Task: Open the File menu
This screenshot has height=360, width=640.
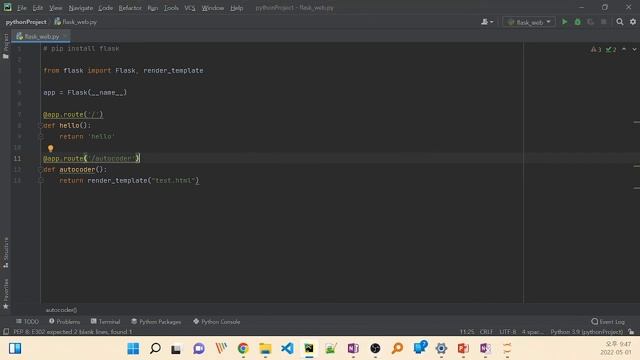Action: (x=22, y=8)
